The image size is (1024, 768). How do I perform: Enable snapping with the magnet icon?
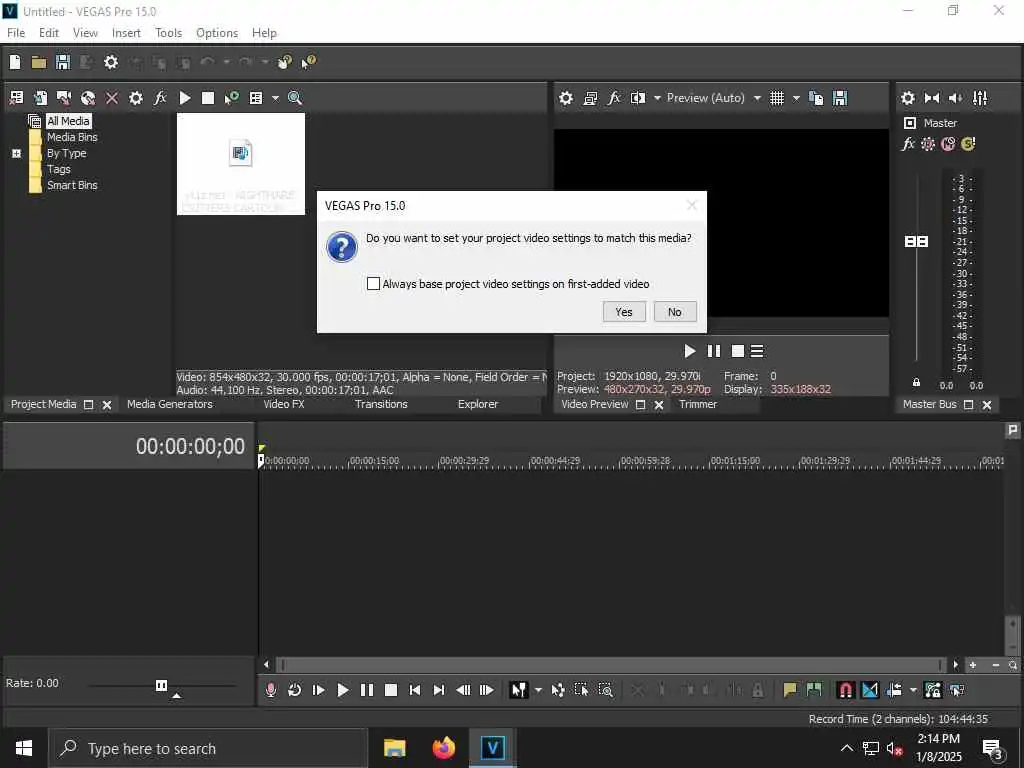click(x=845, y=690)
